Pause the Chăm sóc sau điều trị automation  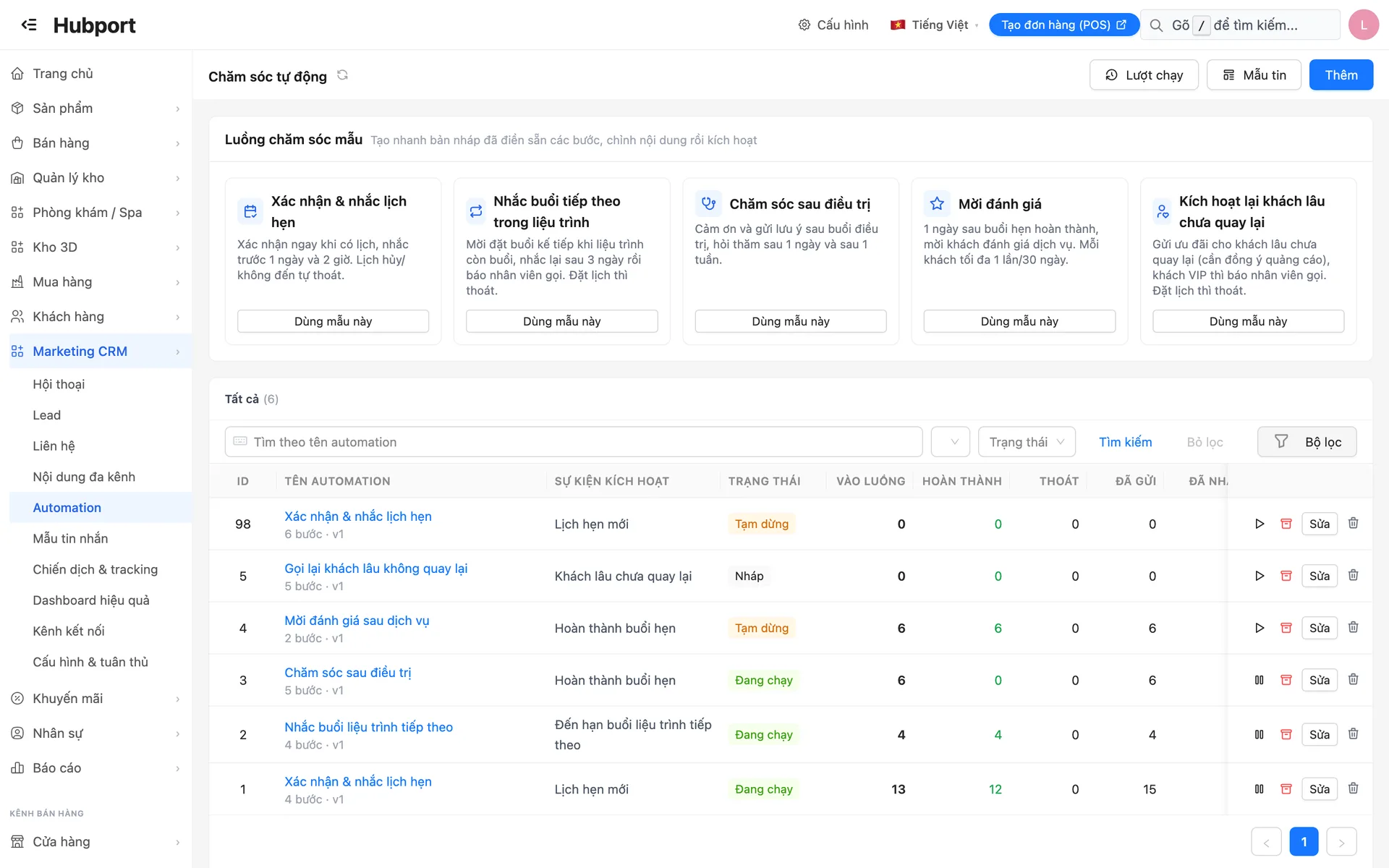[1260, 680]
